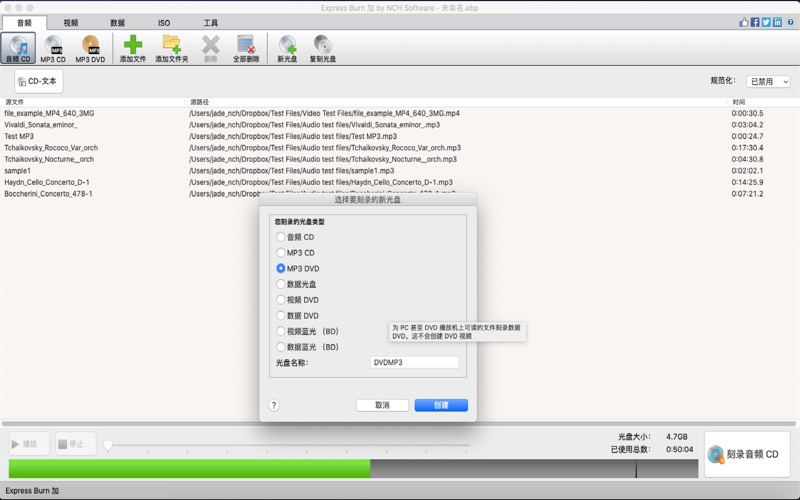Click the MP3 DVD toolbar icon
The image size is (800, 500).
pos(90,46)
